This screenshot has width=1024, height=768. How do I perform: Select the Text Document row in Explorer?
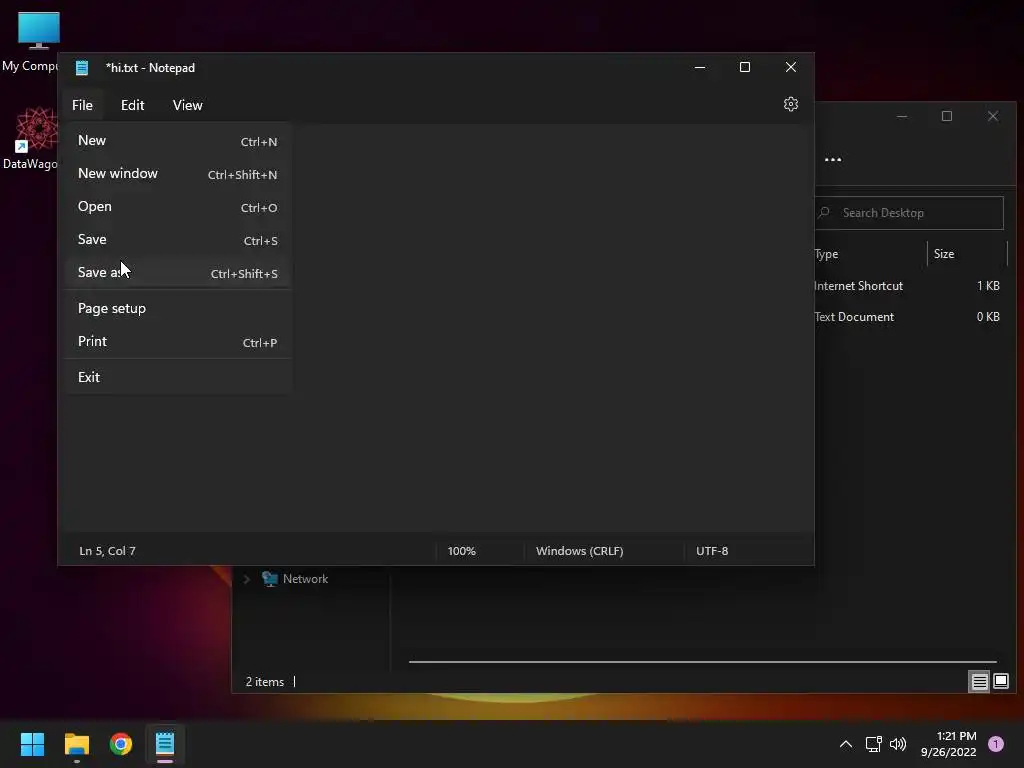pos(909,317)
